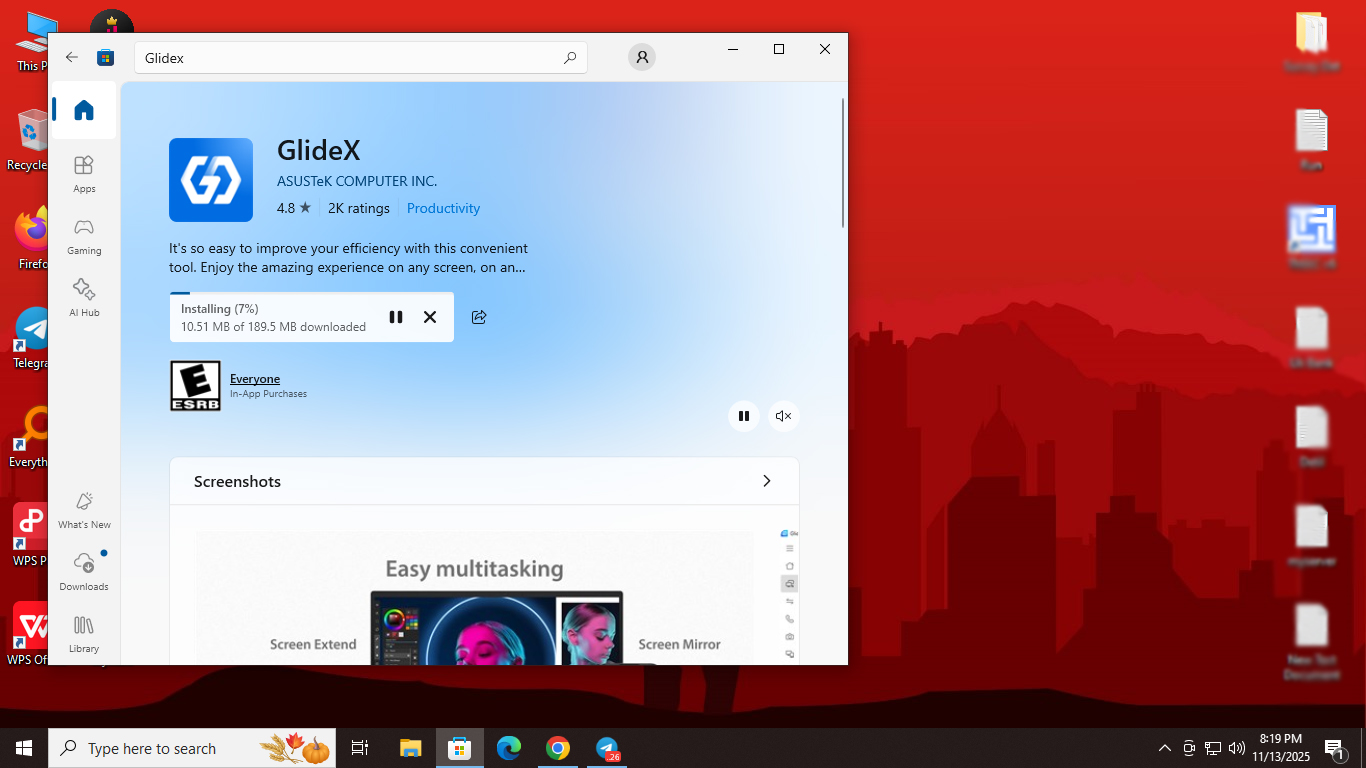Viewport: 1366px width, 768px height.
Task: Cancel the GlideX installation
Action: 430,317
